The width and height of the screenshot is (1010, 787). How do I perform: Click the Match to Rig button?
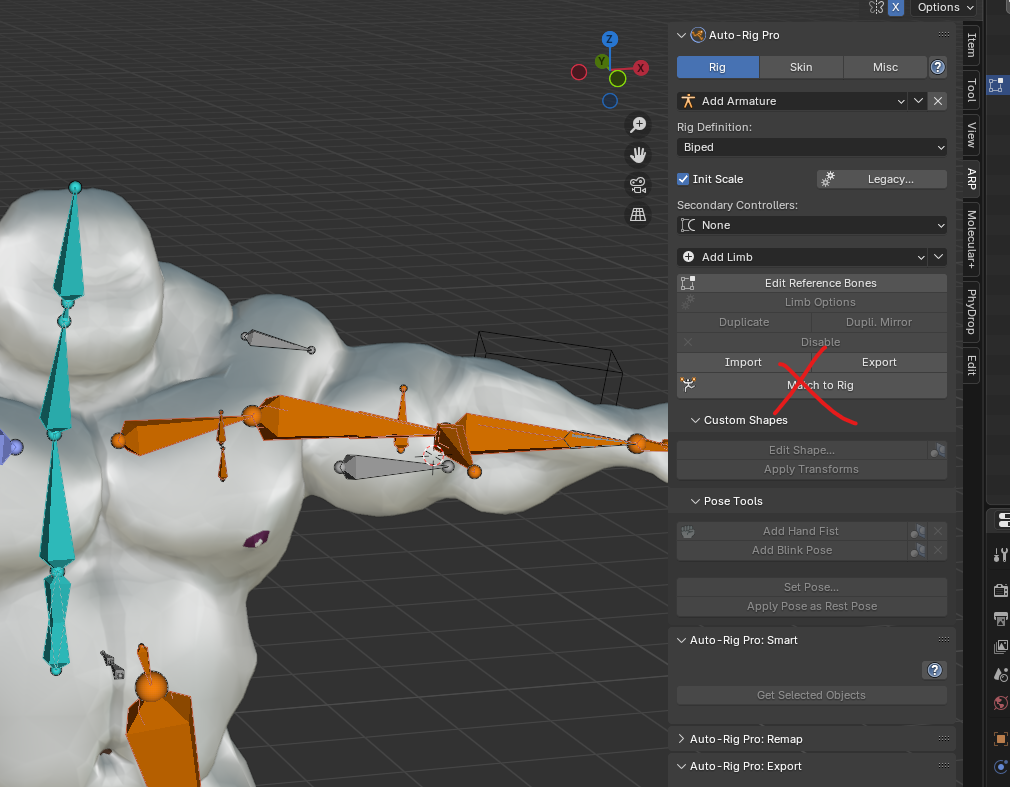point(812,385)
